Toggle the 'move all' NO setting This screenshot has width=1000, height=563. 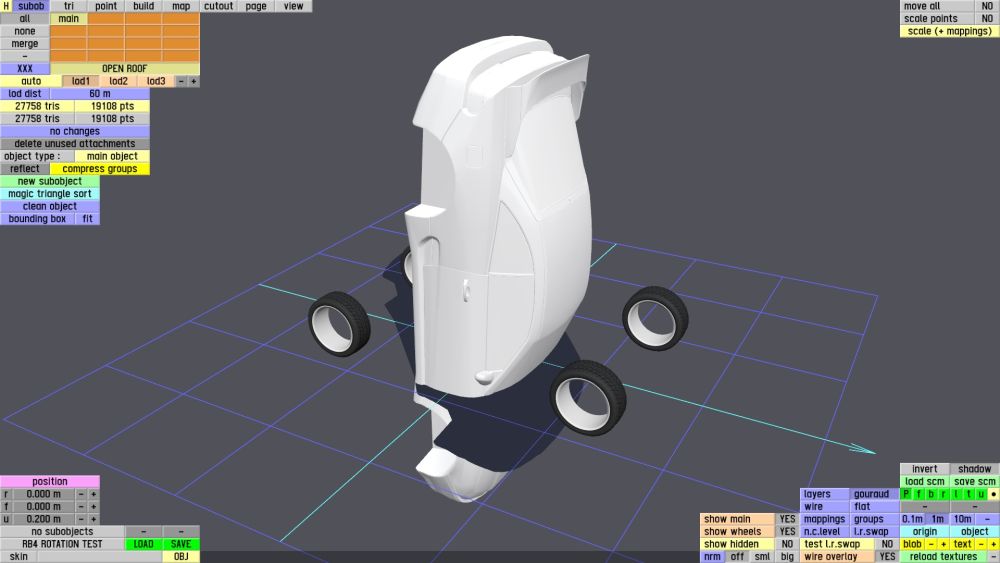click(x=987, y=6)
